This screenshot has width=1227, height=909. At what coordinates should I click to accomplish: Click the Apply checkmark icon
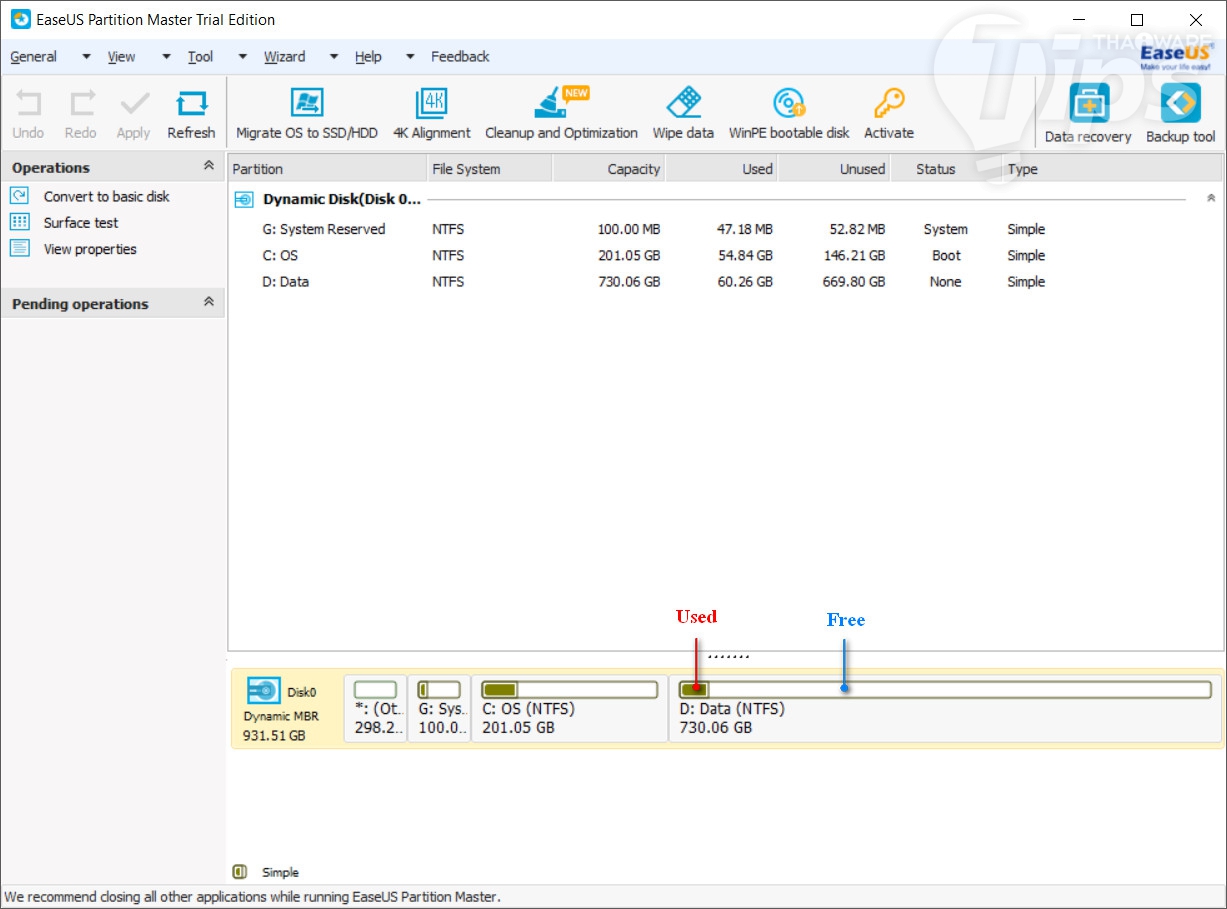click(134, 104)
